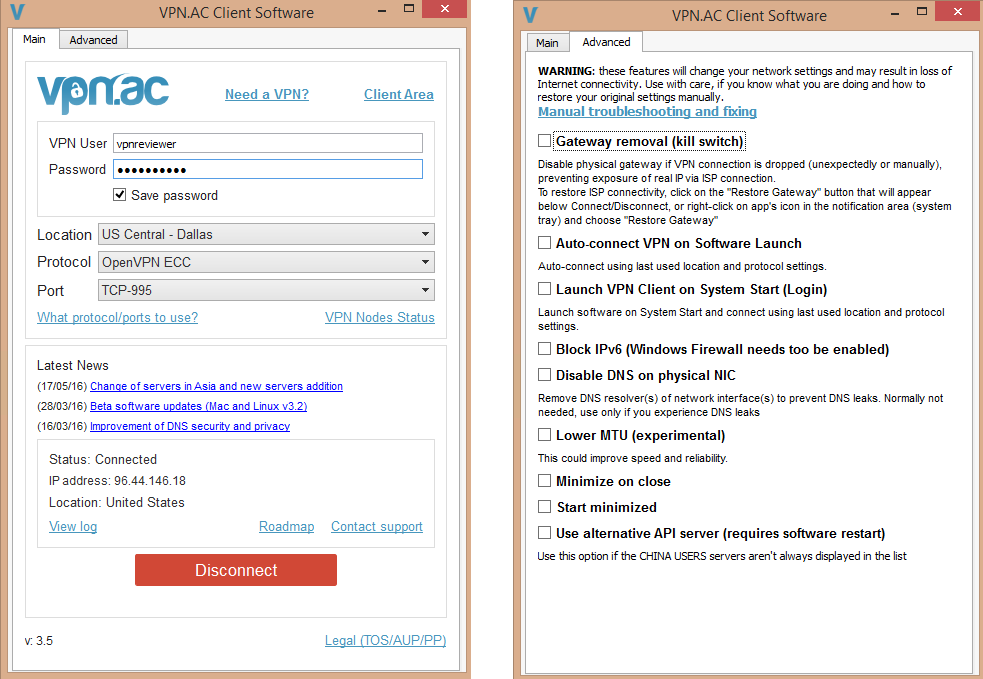Open the Port dropdown showing TCP-995
This screenshot has width=983, height=679.
click(x=266, y=290)
